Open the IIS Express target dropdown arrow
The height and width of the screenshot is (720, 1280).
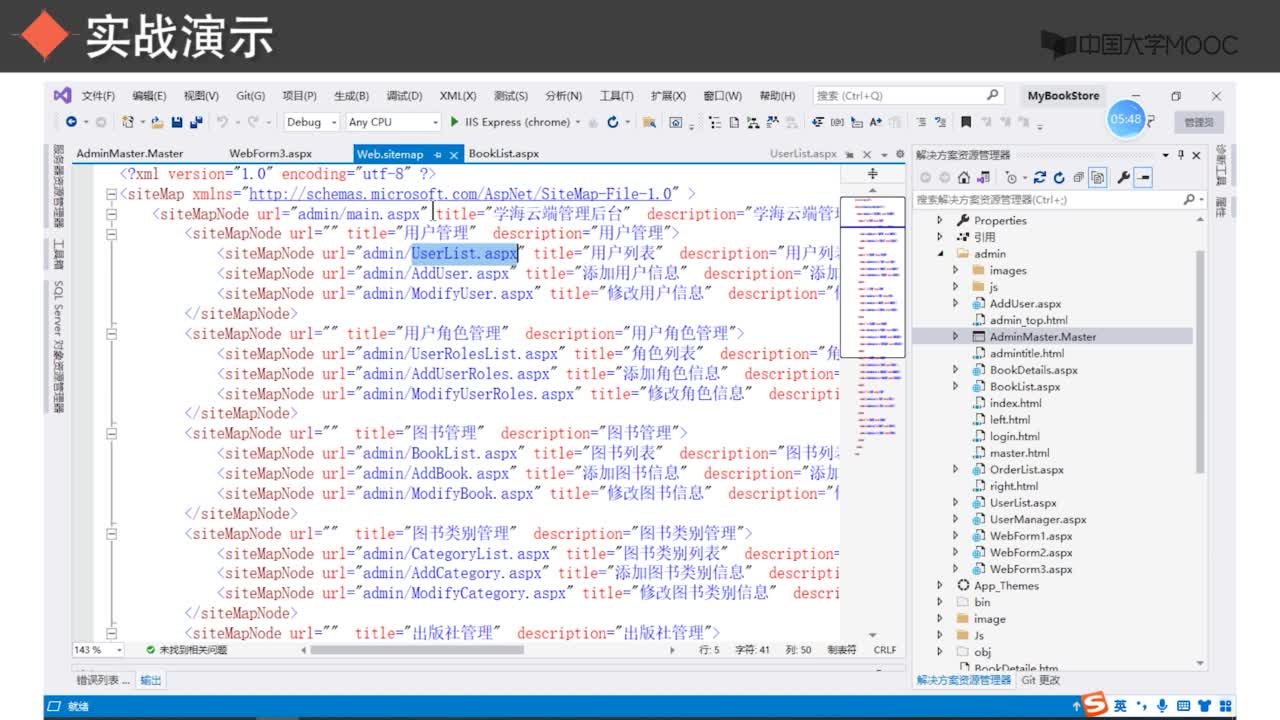578,122
